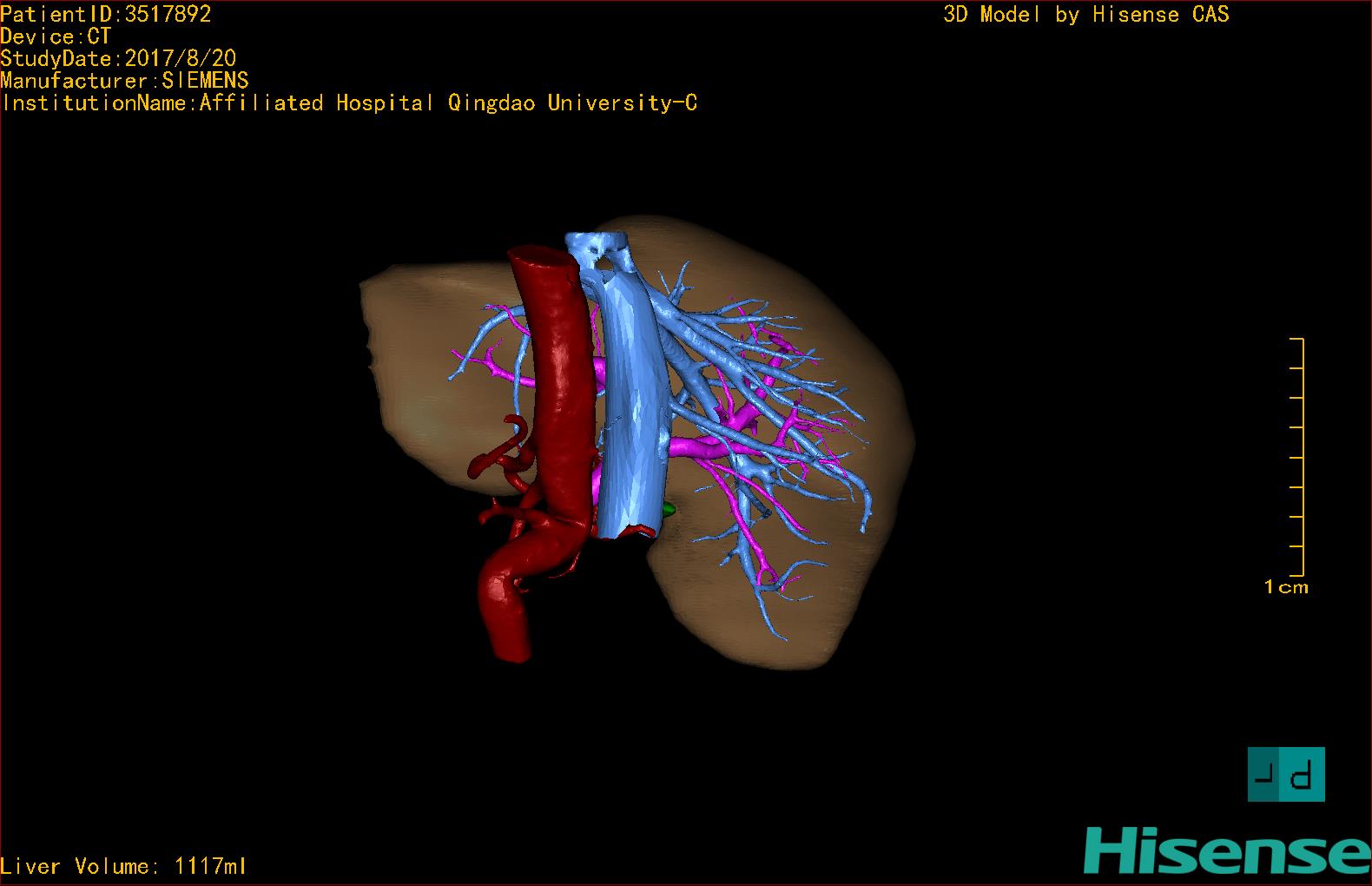Click the 1cm scale label
Image resolution: width=1372 pixels, height=886 pixels.
1286,587
